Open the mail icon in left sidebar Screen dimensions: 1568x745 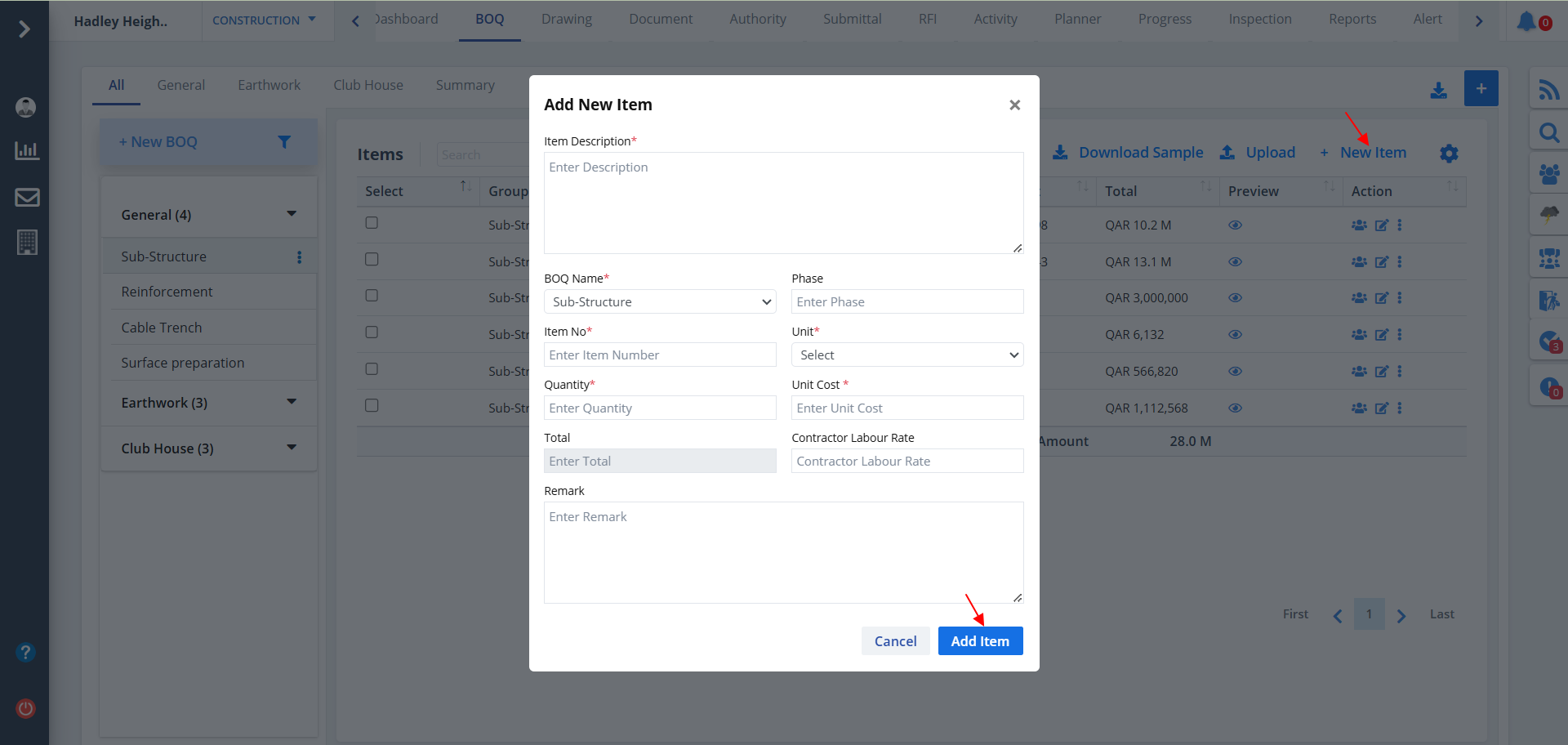[x=27, y=198]
